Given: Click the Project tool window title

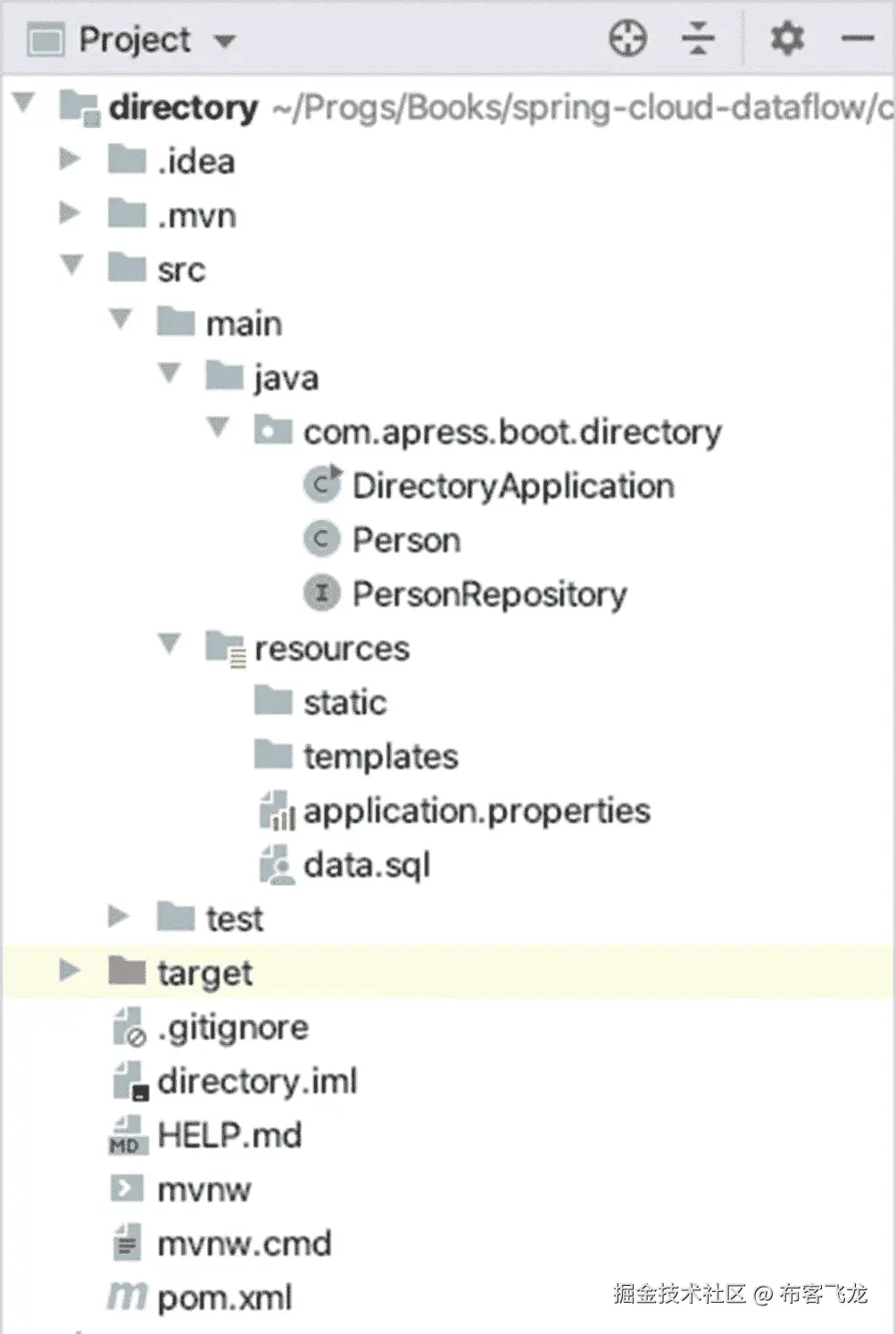Looking at the screenshot, I should [134, 39].
